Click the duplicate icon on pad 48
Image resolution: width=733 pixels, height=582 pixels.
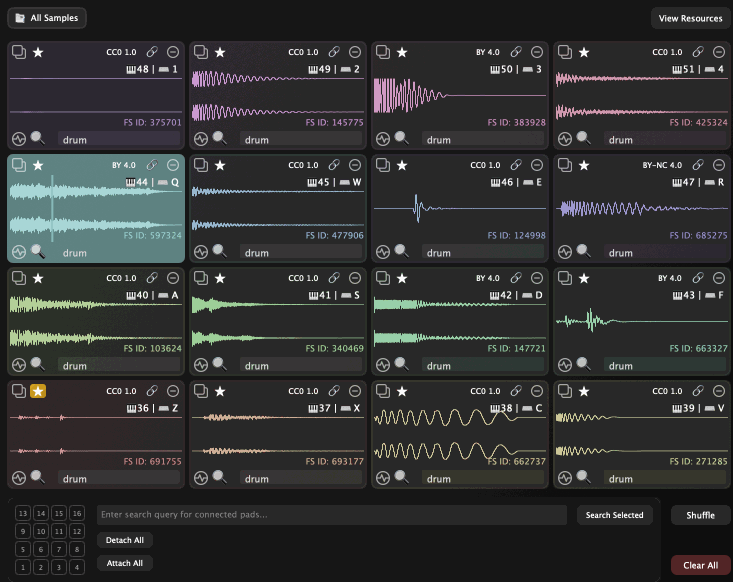pyautogui.click(x=20, y=52)
